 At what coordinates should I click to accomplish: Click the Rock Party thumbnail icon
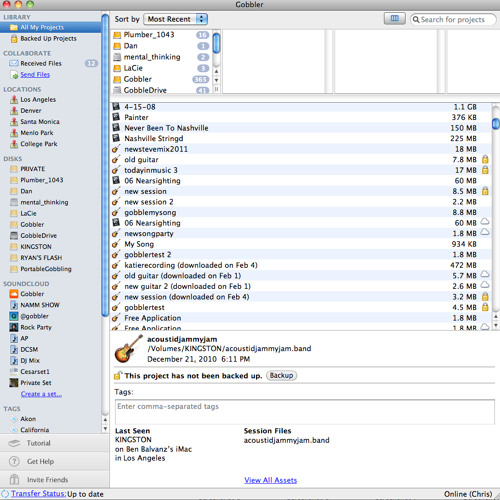(x=14, y=327)
